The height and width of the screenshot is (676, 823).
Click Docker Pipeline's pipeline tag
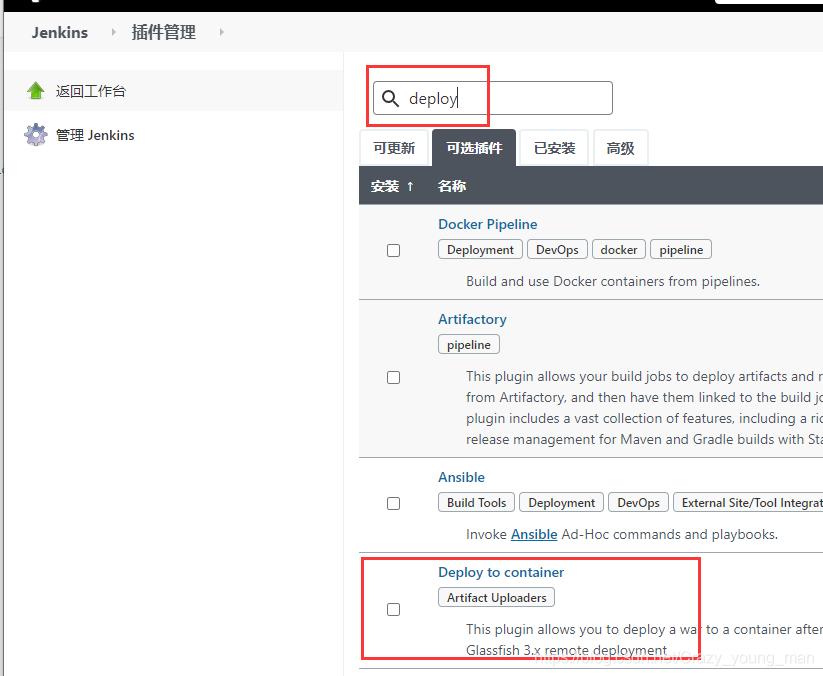681,249
